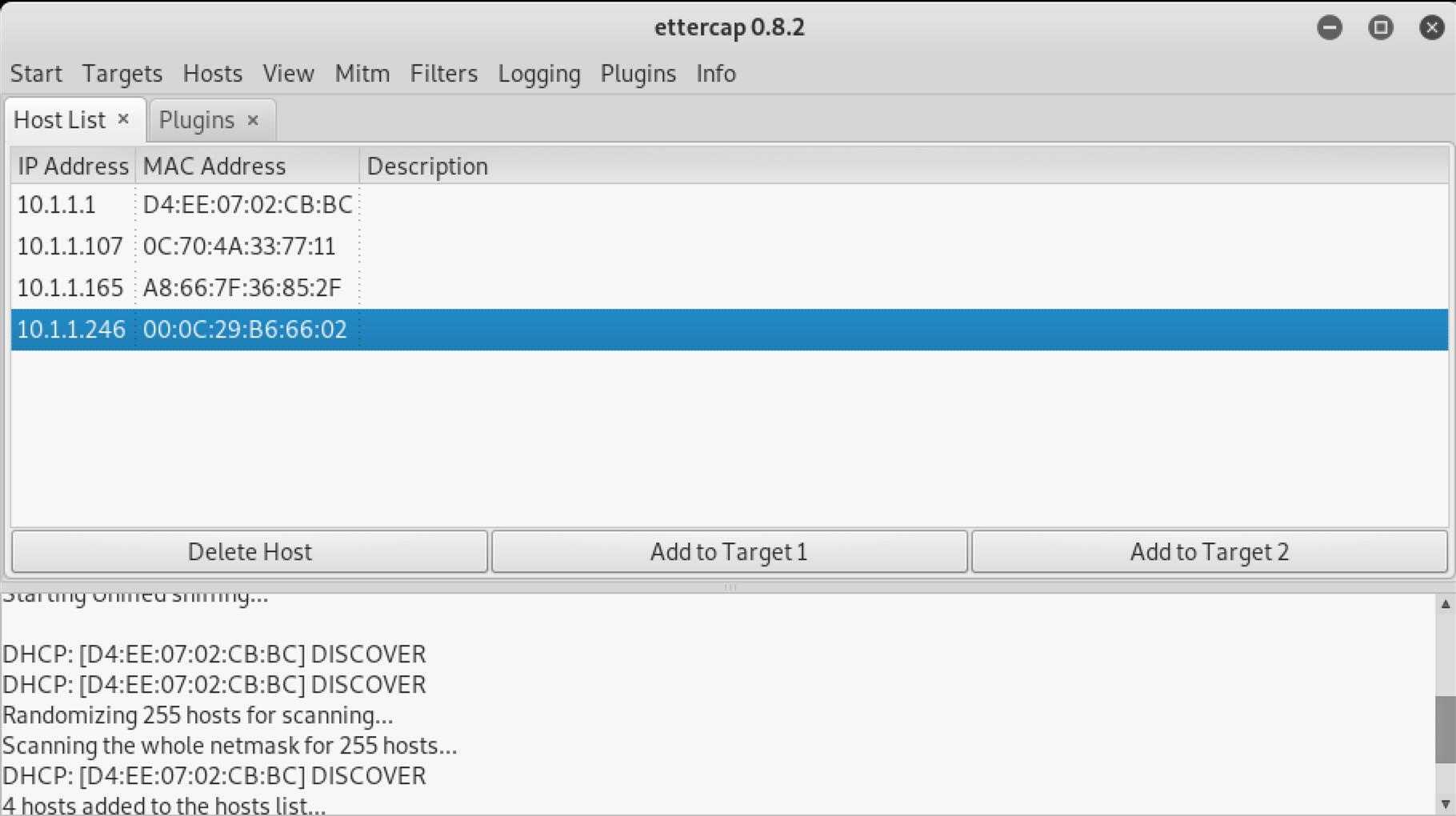Maximize the ettercap window
The width and height of the screenshot is (1456, 816).
[x=1381, y=28]
